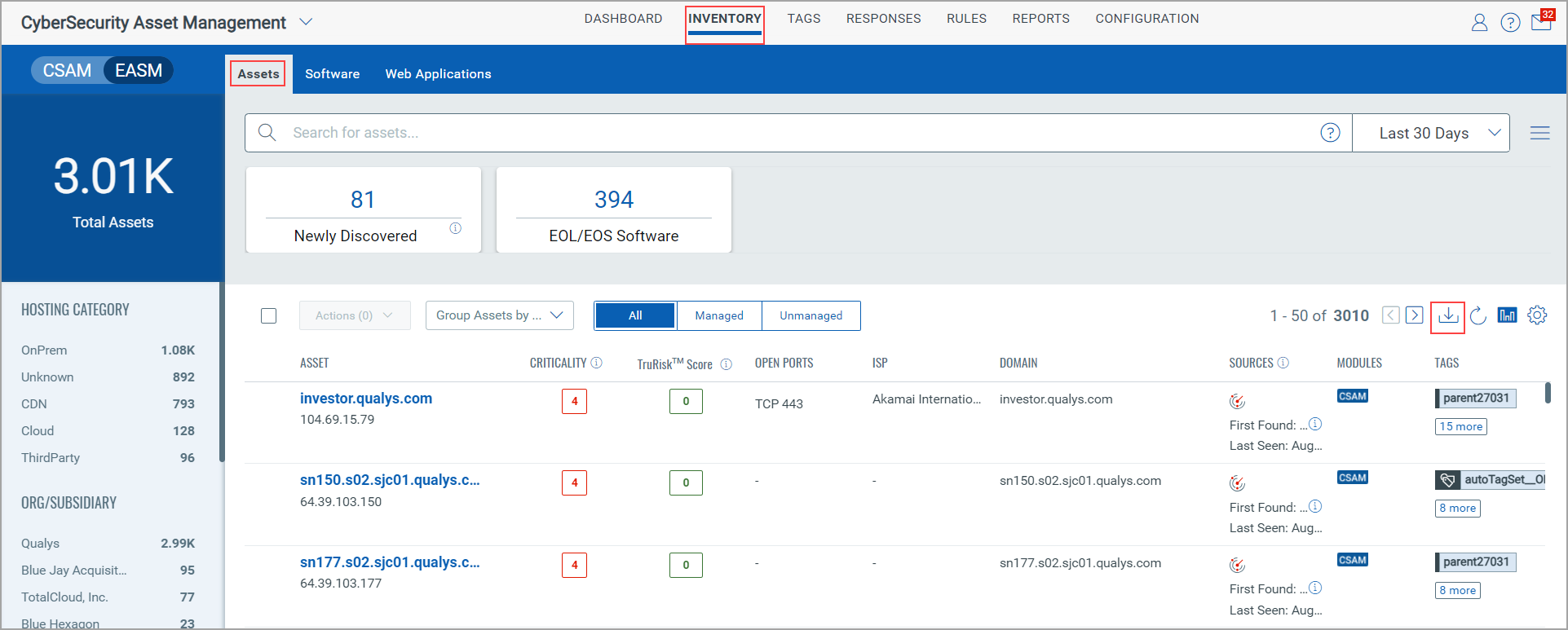Open the Actions (0) dropdown

(355, 315)
